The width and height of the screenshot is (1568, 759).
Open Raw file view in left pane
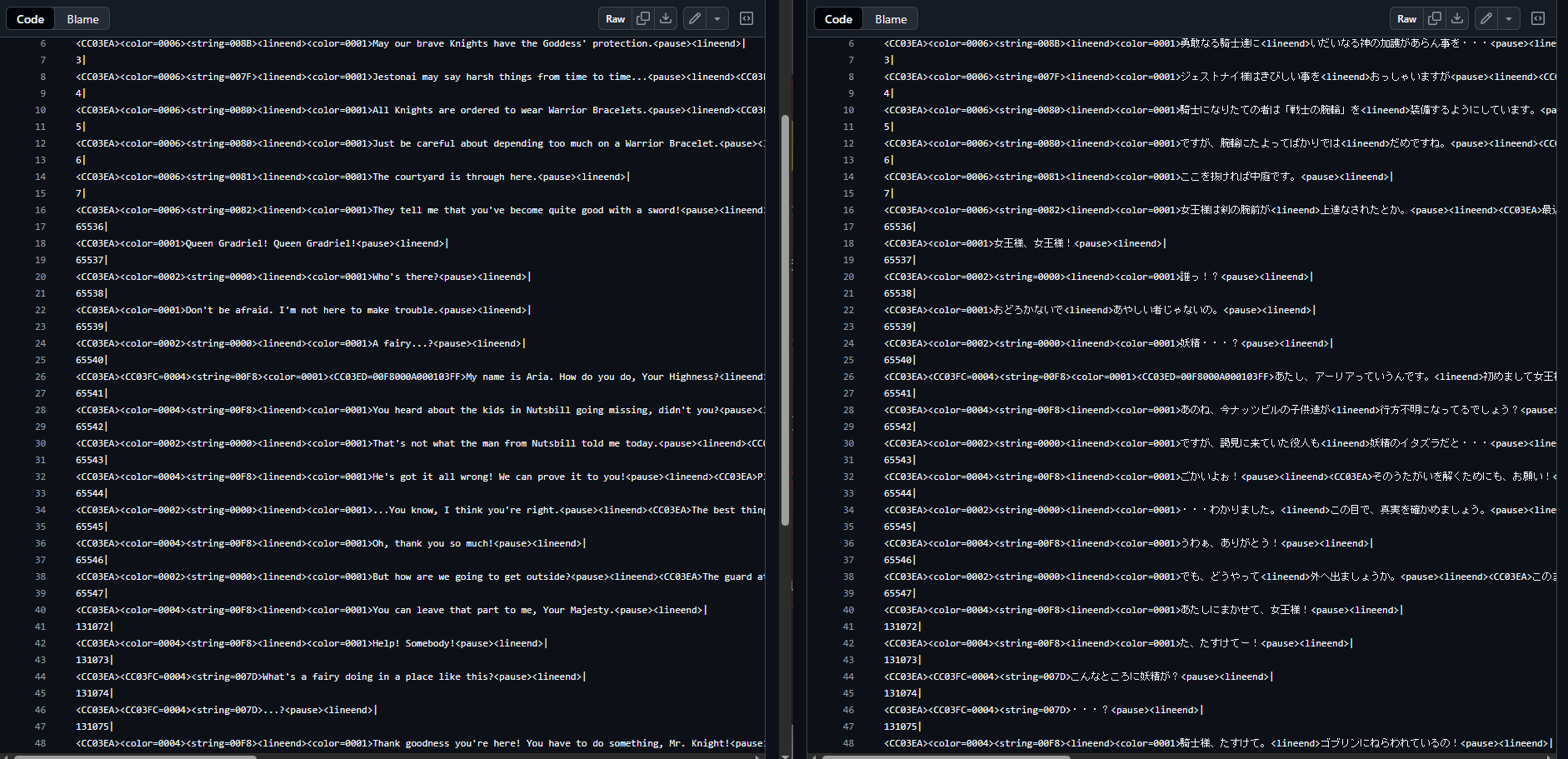tap(616, 18)
